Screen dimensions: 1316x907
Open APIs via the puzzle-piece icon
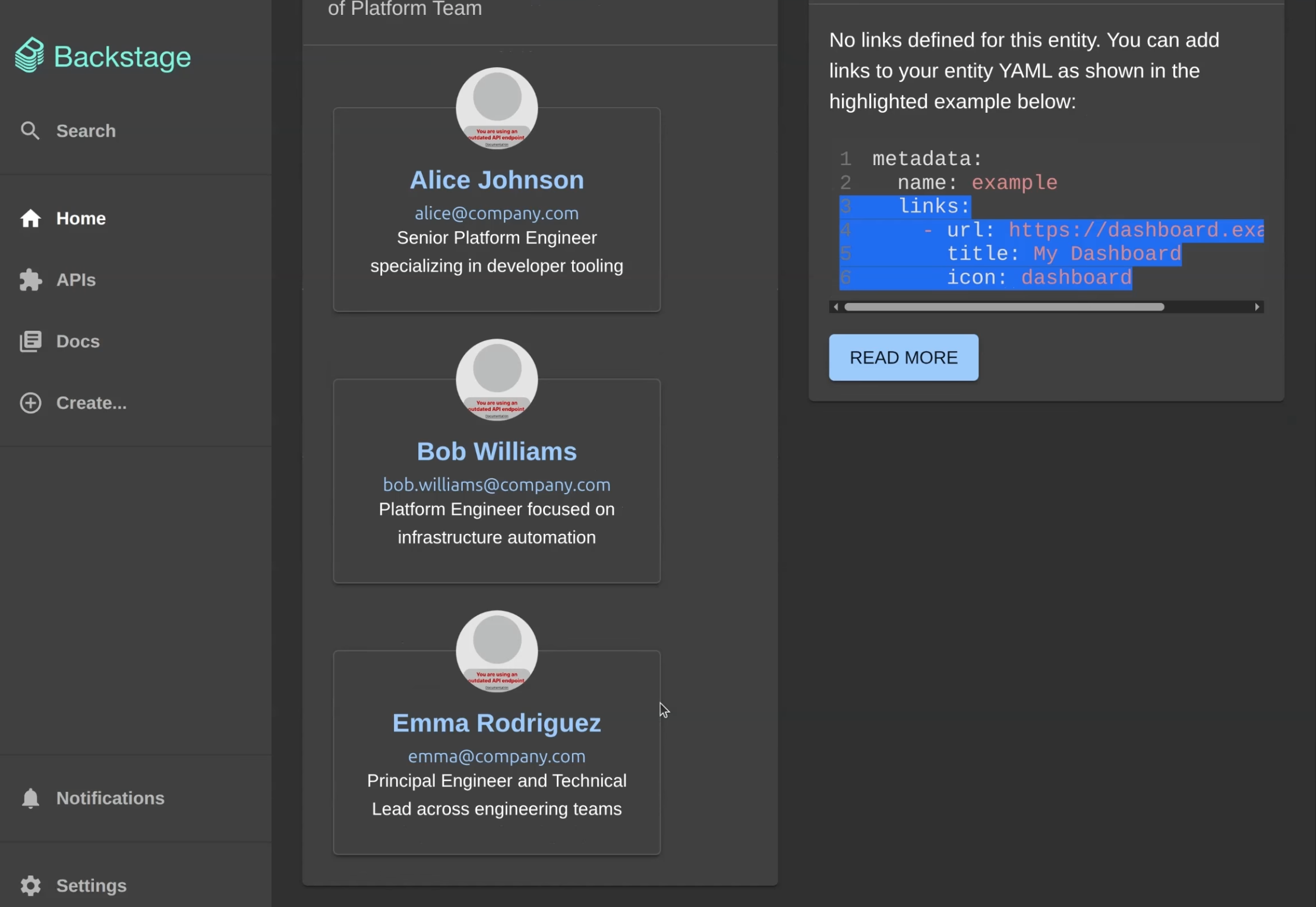(x=30, y=280)
